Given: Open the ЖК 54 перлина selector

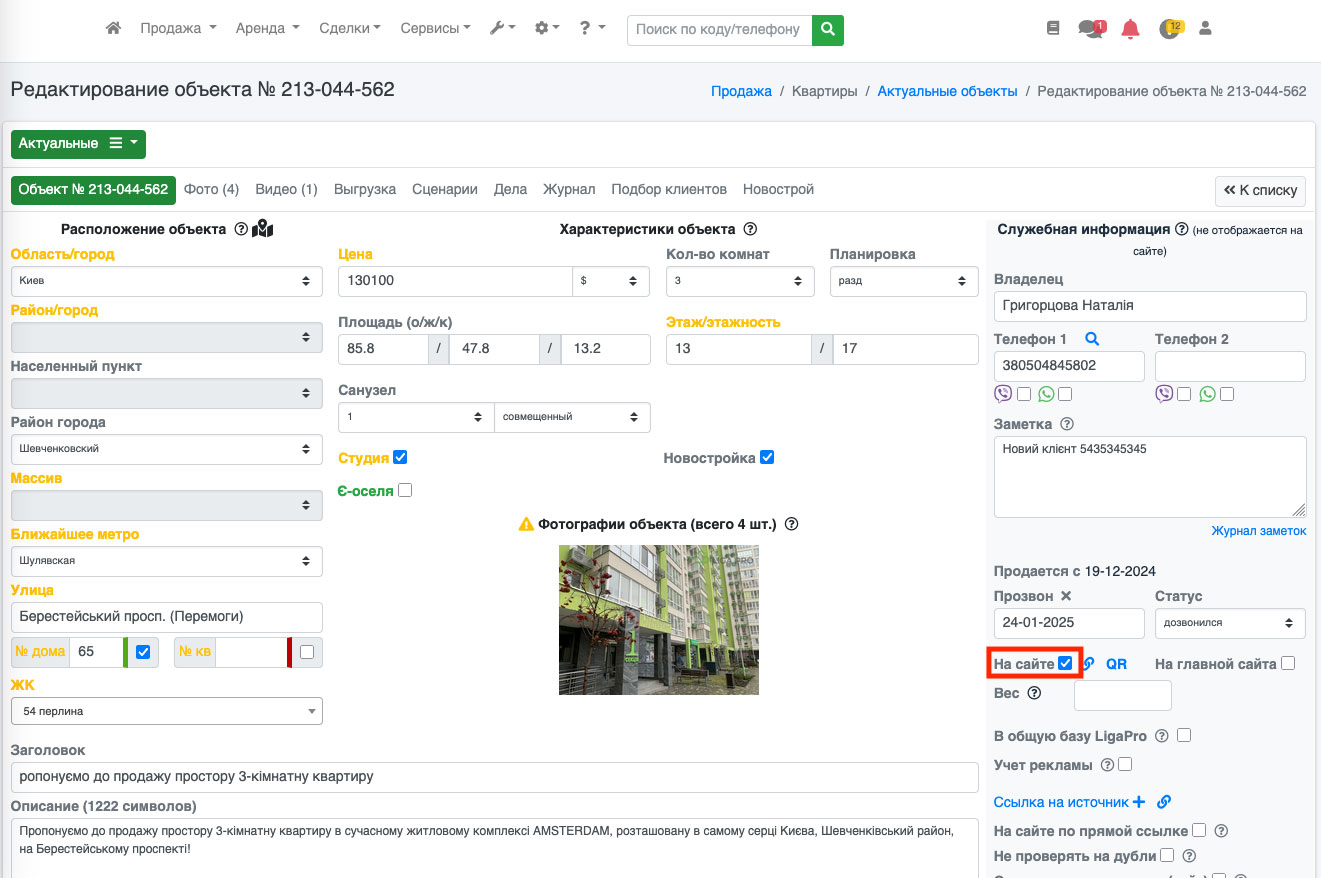Looking at the screenshot, I should coord(166,711).
